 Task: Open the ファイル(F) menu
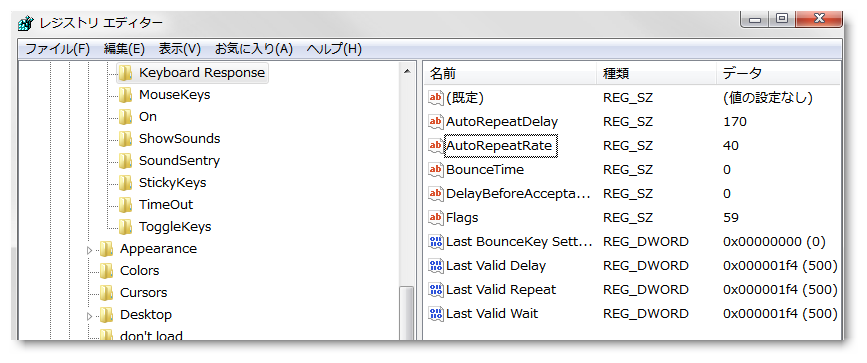pos(58,49)
